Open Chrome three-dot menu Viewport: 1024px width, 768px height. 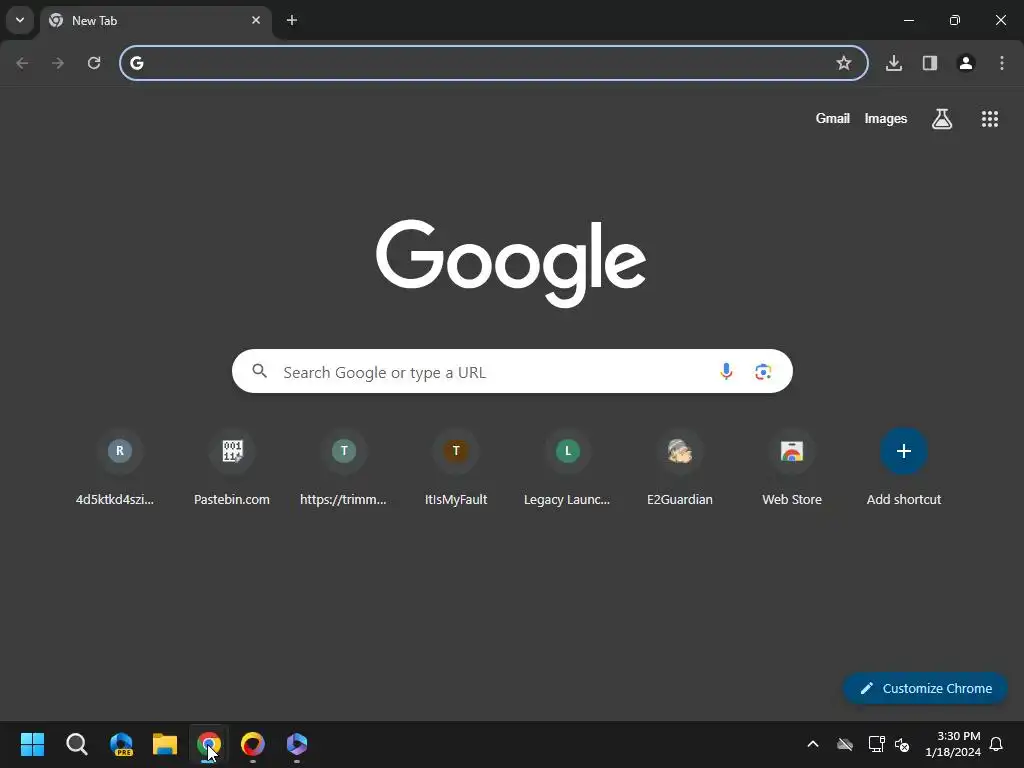pyautogui.click(x=1002, y=63)
